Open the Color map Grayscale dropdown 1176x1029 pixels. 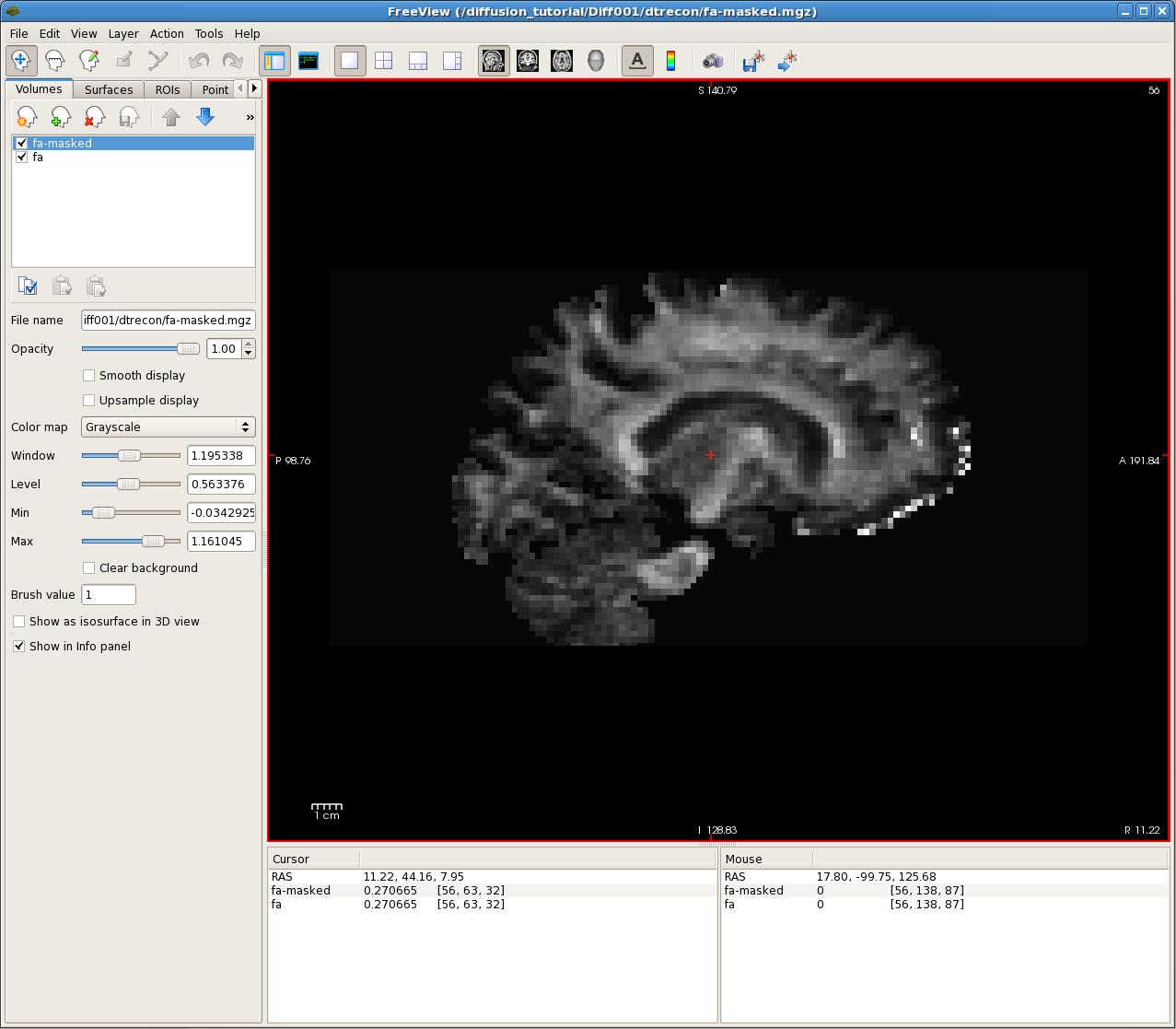[x=169, y=427]
